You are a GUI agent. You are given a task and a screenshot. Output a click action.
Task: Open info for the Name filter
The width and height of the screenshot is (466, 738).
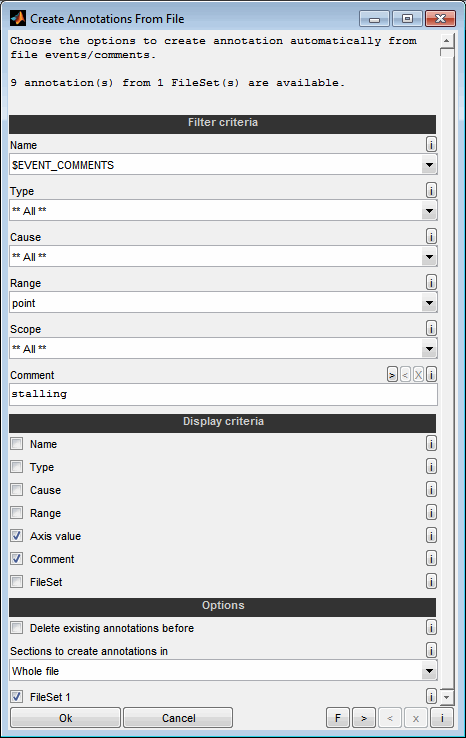[x=431, y=144]
